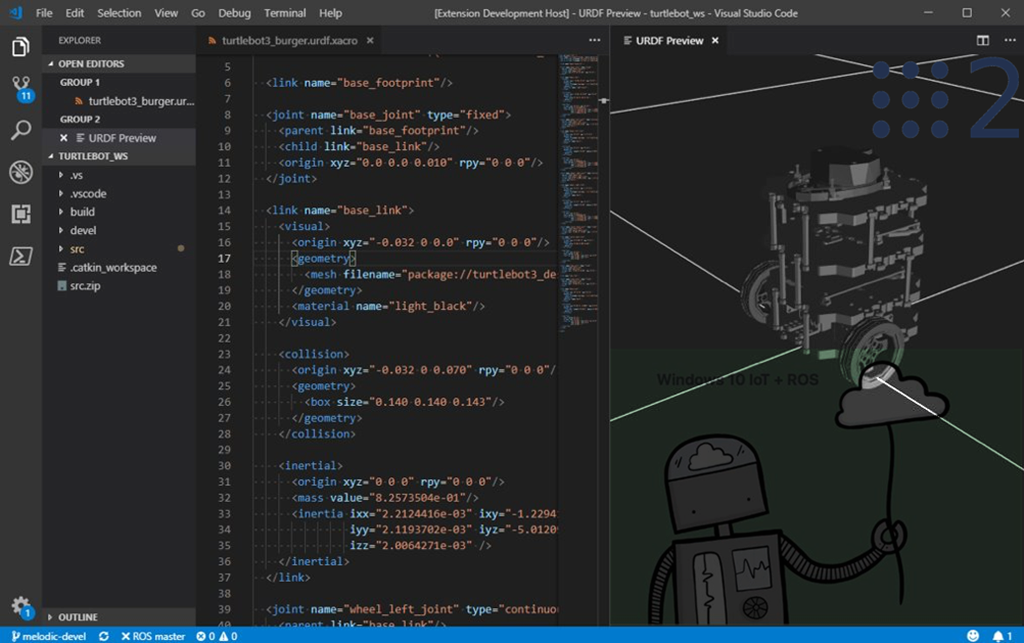The height and width of the screenshot is (643, 1024).
Task: Open URDF Preview More Actions ellipsis
Action: point(1010,40)
